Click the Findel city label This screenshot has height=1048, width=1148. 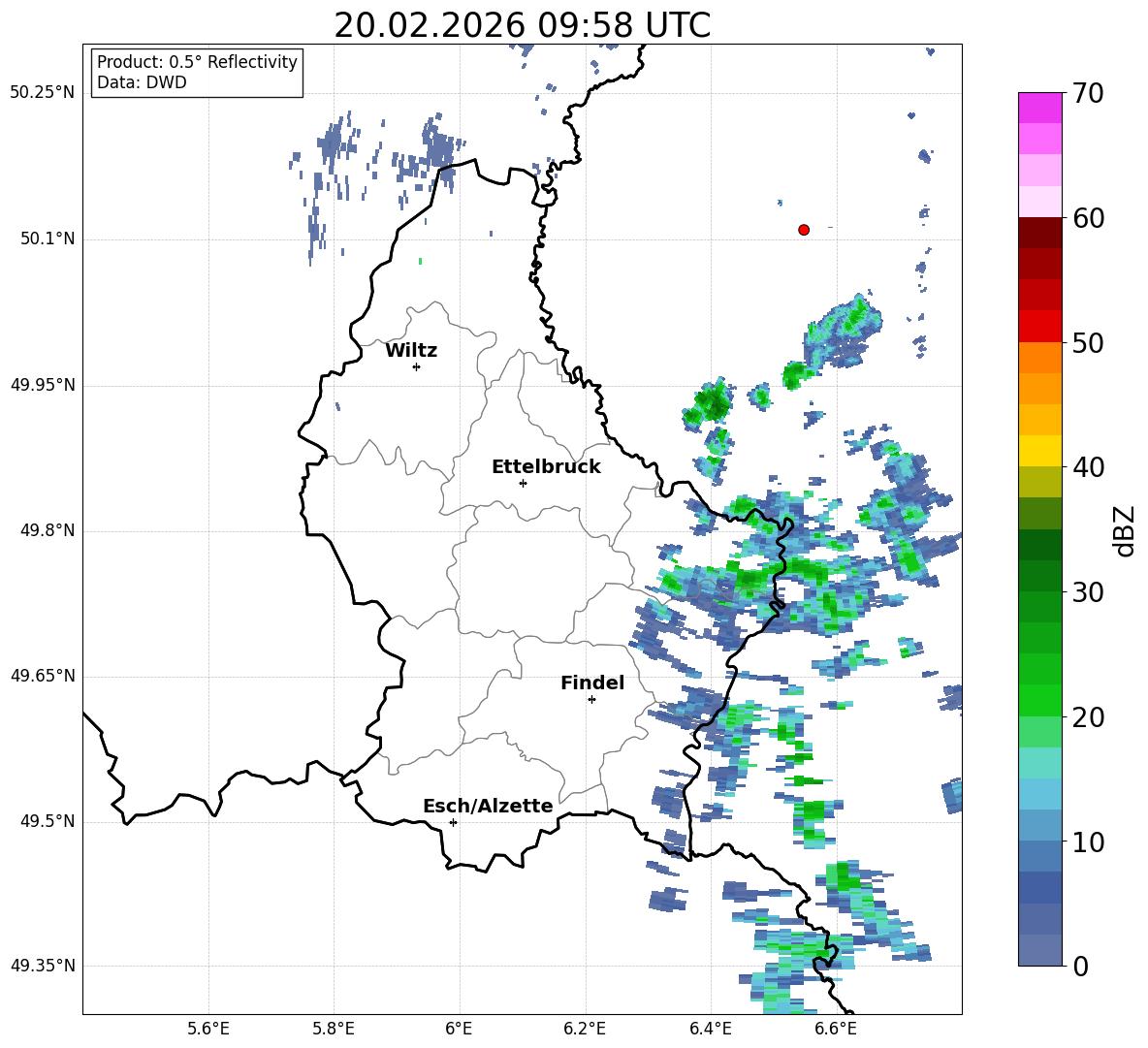pos(592,683)
